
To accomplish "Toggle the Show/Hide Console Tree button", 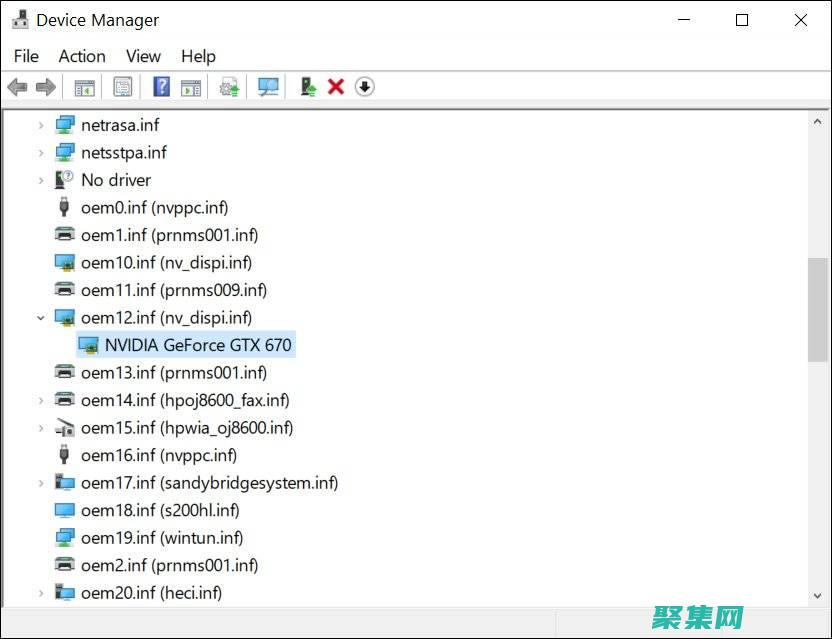I will click(84, 87).
